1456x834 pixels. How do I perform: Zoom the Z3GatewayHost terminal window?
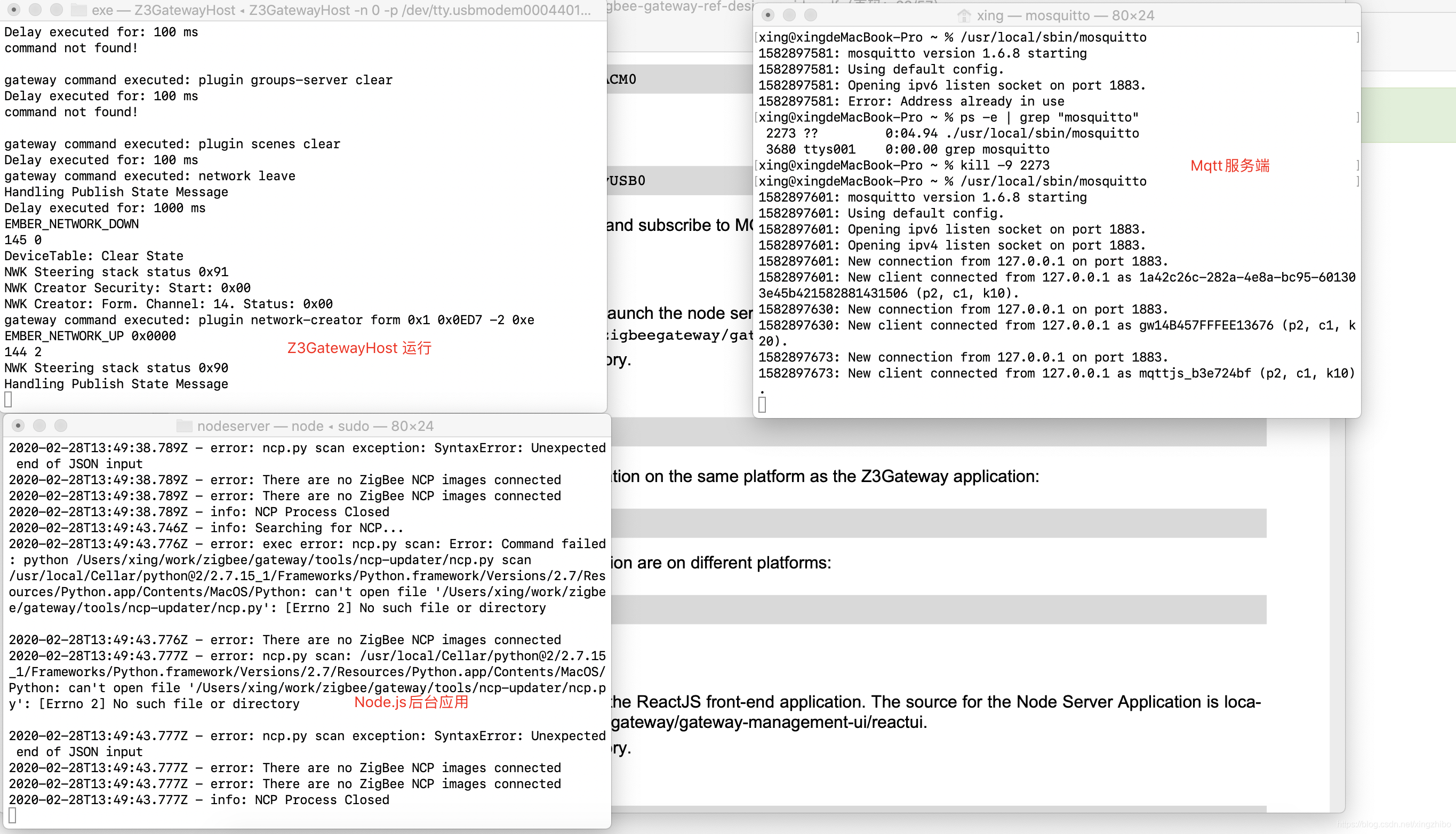point(56,10)
